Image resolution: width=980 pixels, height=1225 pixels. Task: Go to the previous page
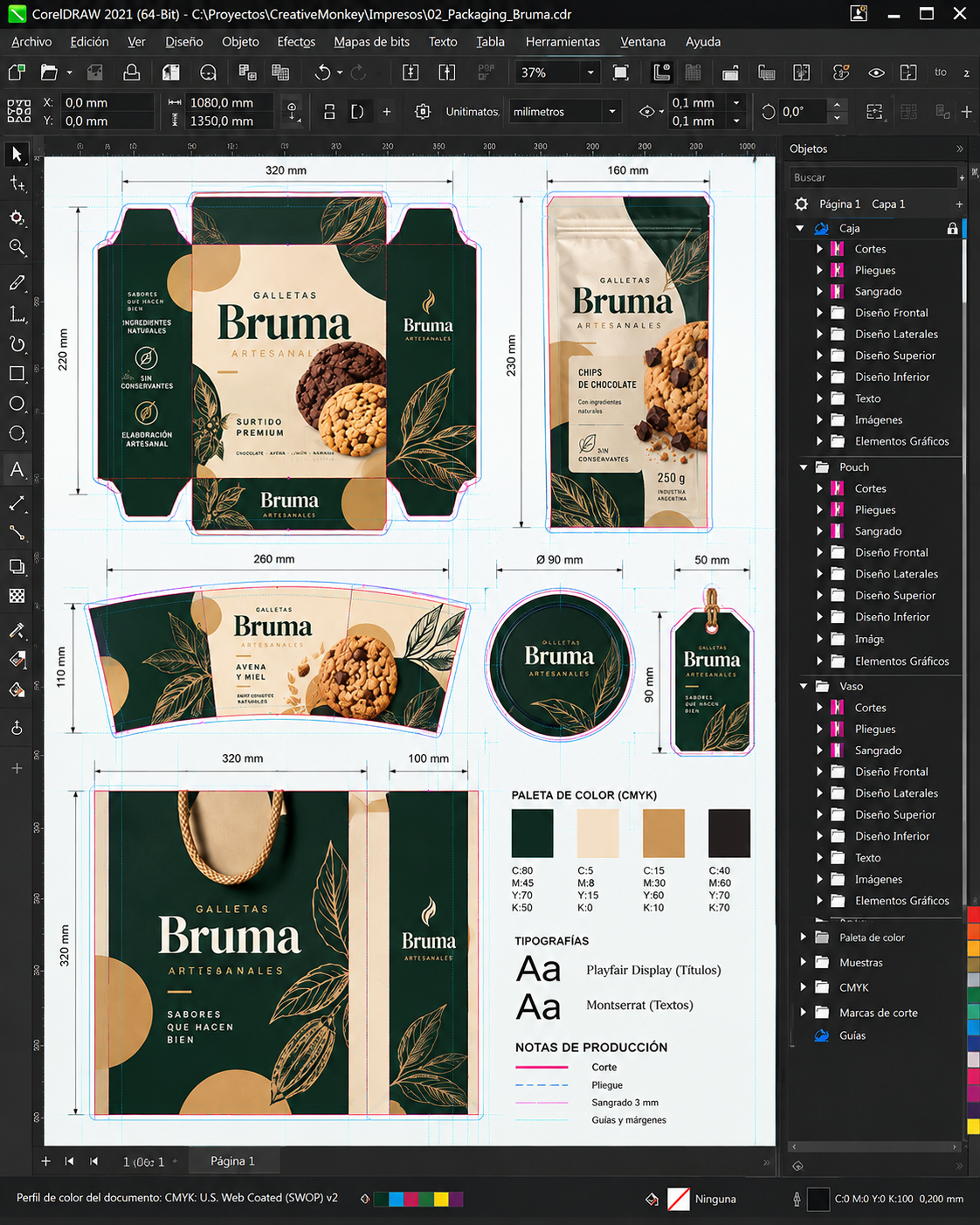94,1161
